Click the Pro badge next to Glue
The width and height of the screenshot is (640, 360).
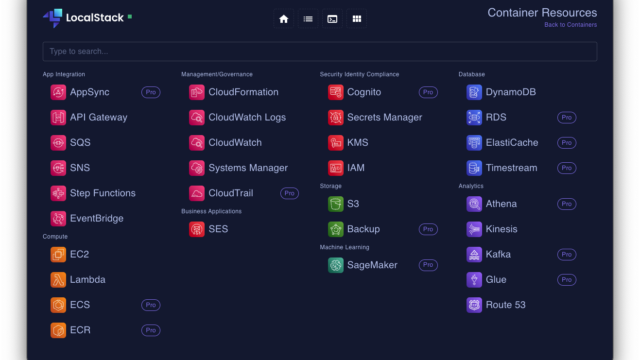[567, 280]
